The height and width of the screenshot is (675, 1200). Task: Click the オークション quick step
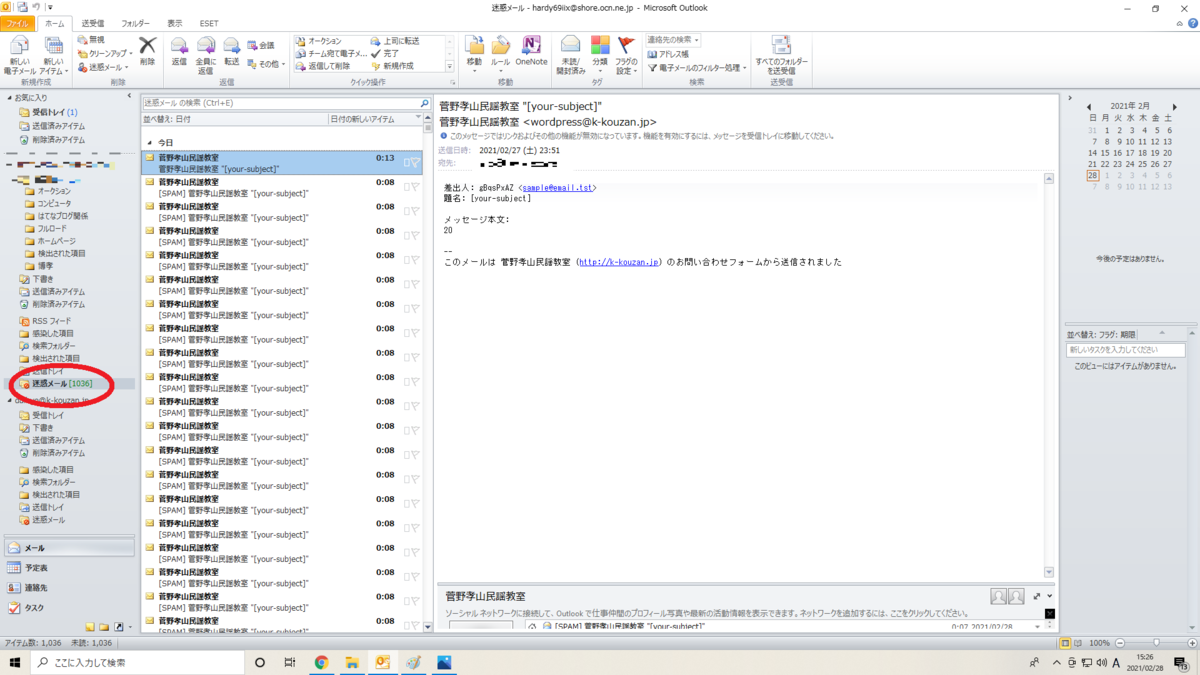(318, 41)
